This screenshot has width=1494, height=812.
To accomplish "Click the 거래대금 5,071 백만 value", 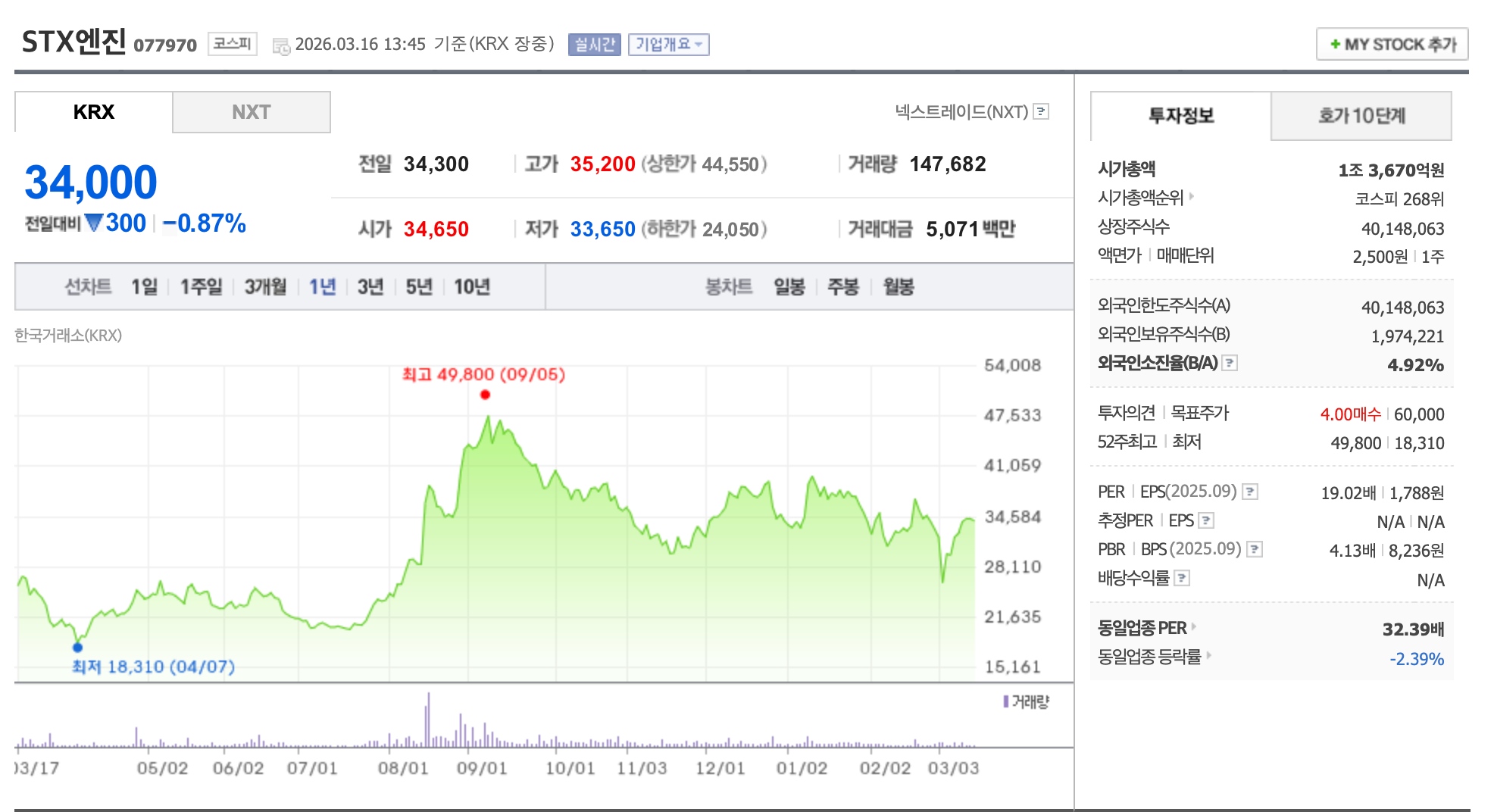I will point(970,230).
